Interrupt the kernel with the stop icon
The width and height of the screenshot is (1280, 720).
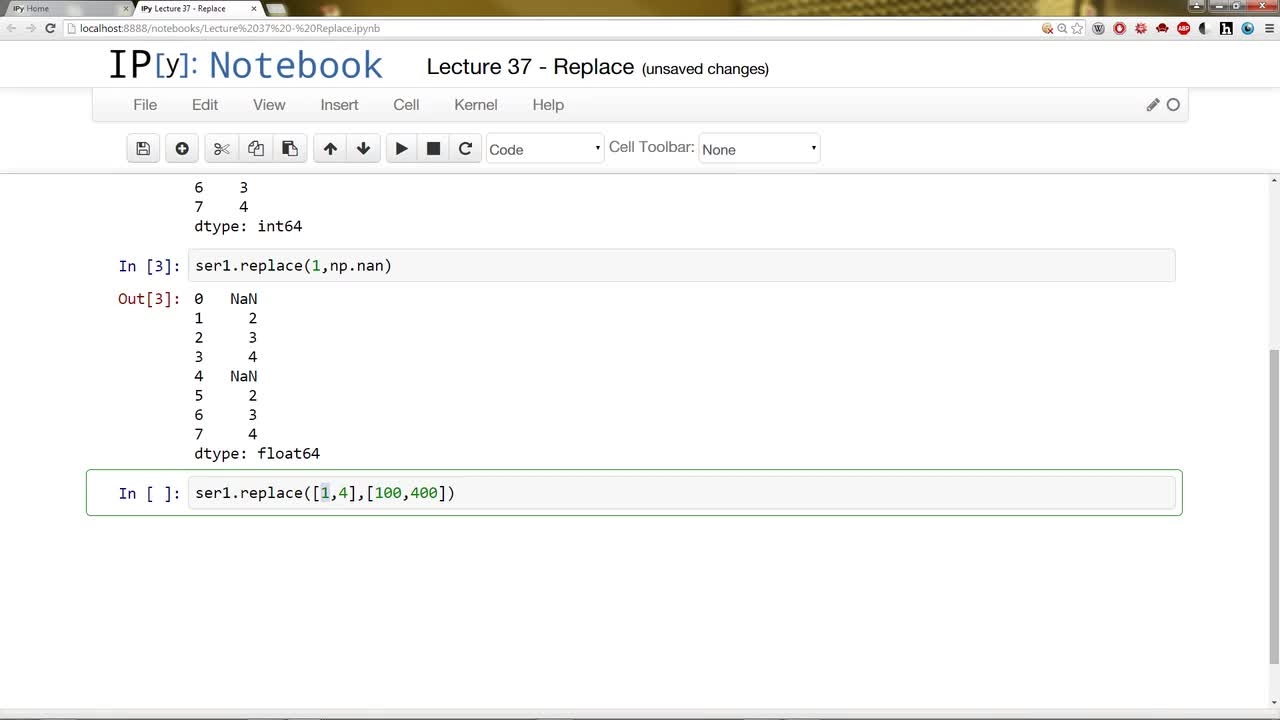[433, 149]
